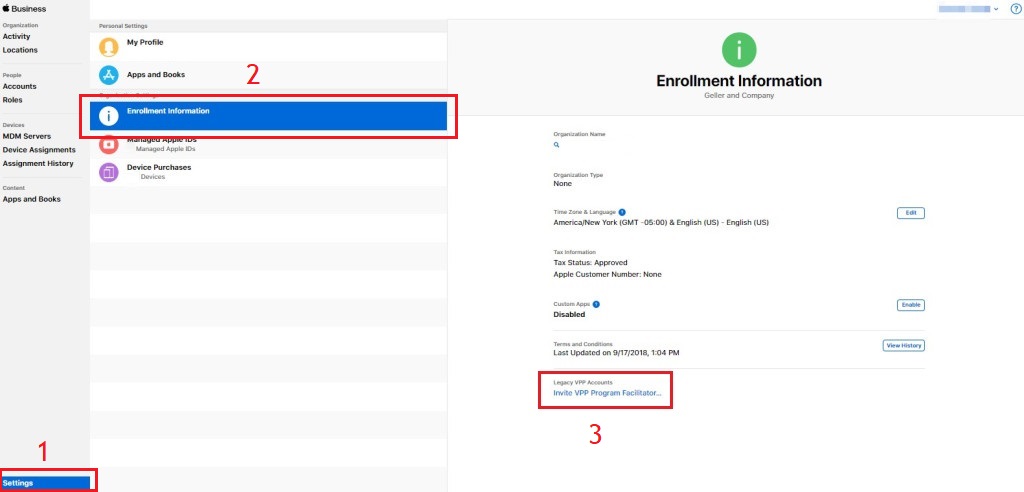Click the America/New York time zone value
The width and height of the screenshot is (1024, 492).
pos(661,223)
